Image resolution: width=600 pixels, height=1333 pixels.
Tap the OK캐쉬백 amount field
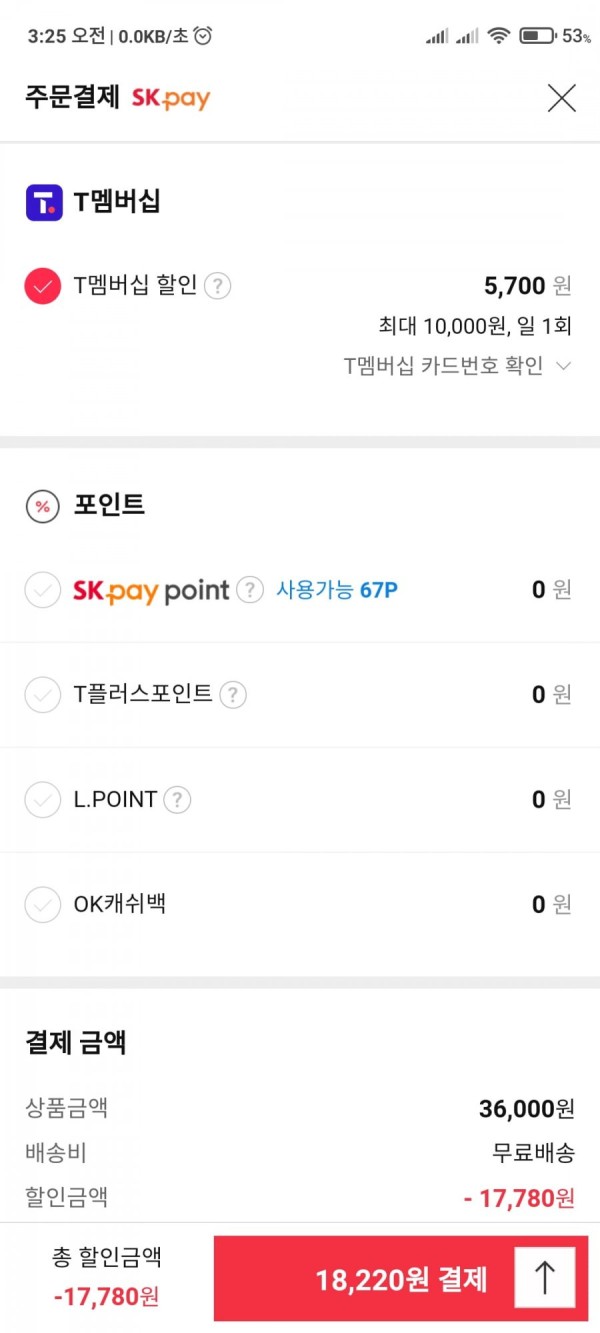552,905
